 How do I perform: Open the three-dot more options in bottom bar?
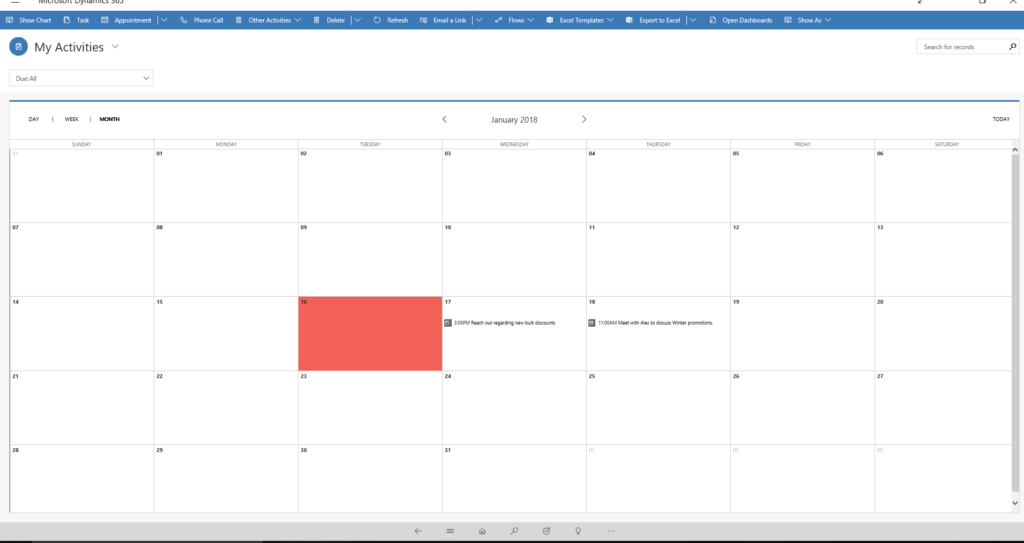[610, 531]
